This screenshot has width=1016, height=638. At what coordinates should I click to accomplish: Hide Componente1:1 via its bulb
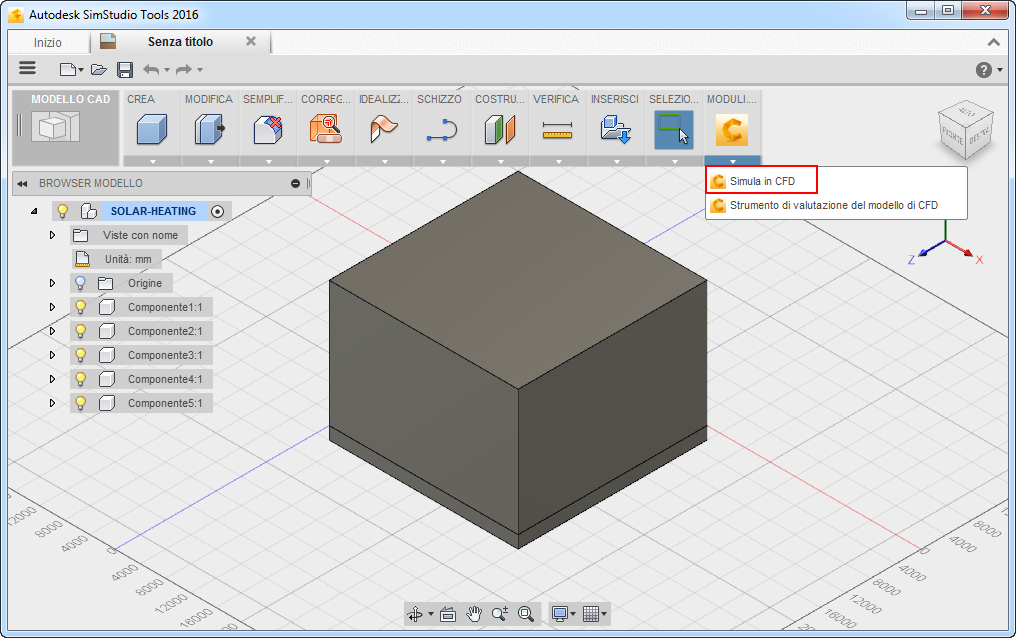pos(80,307)
